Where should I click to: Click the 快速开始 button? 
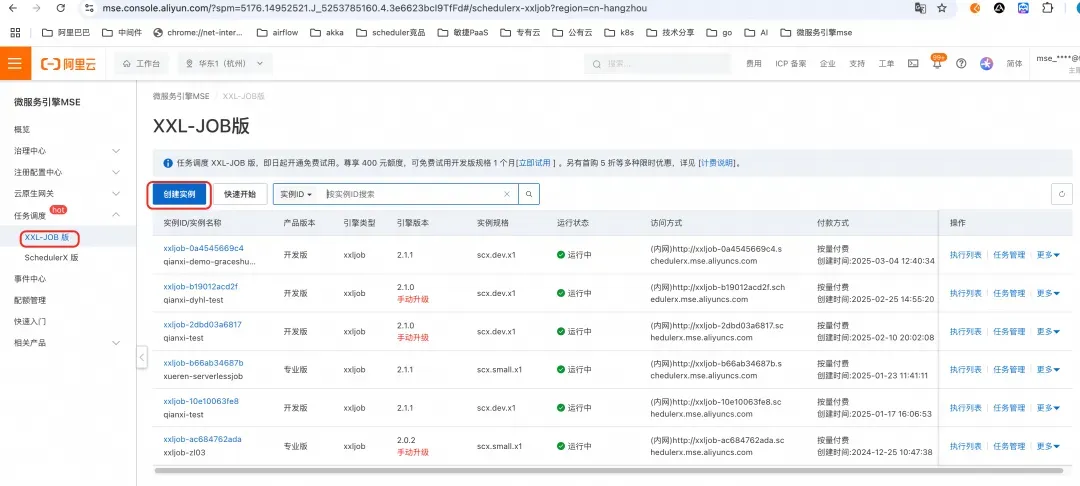[x=240, y=194]
